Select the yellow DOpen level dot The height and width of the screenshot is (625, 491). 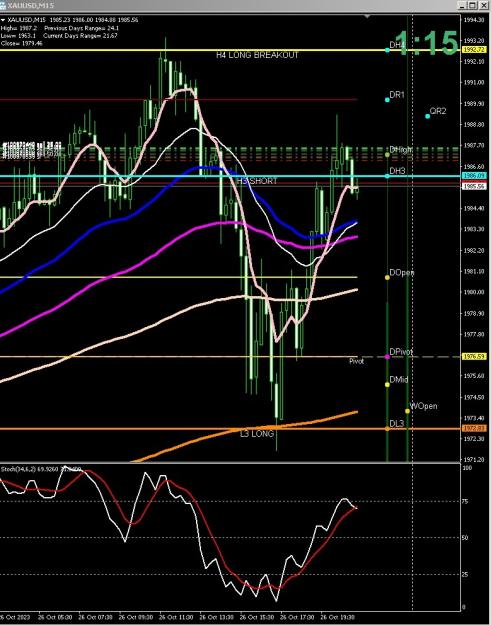pos(387,277)
